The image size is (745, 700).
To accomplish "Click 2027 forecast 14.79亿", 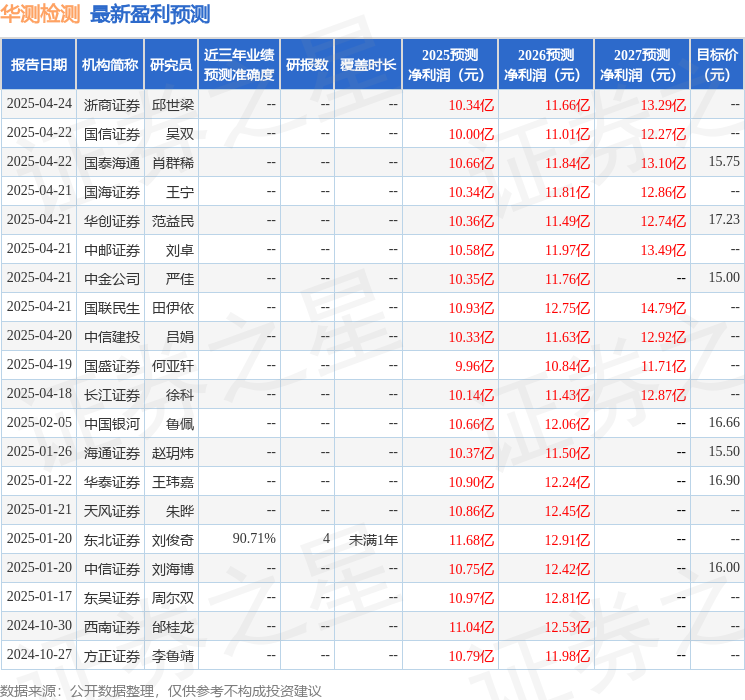I will [664, 308].
